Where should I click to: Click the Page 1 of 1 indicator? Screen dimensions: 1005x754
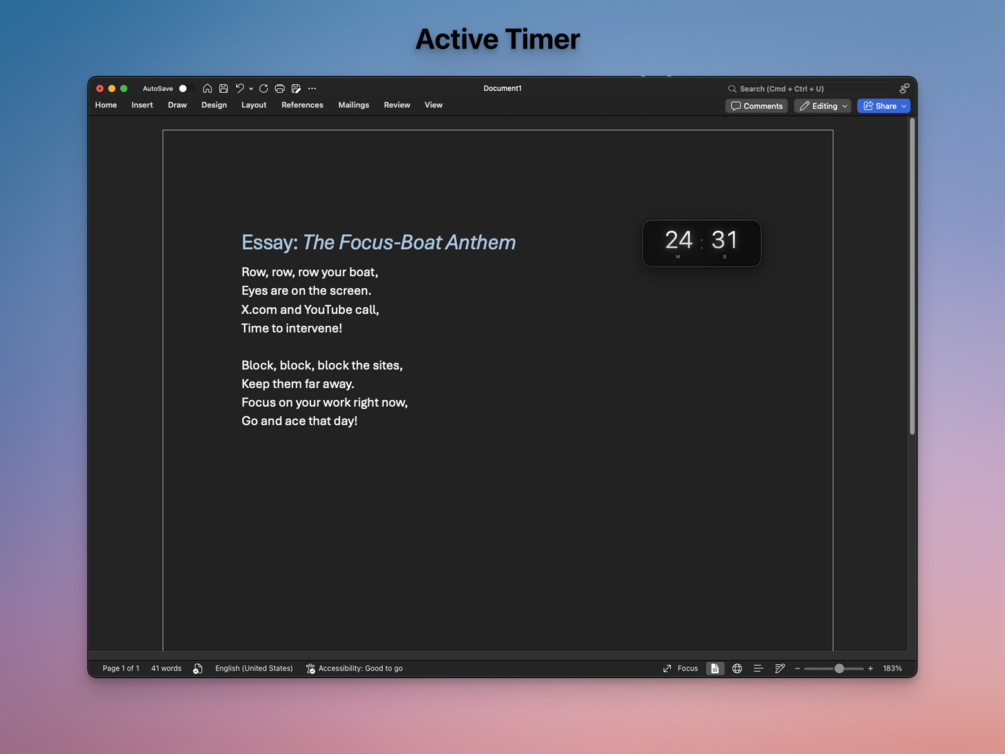120,668
